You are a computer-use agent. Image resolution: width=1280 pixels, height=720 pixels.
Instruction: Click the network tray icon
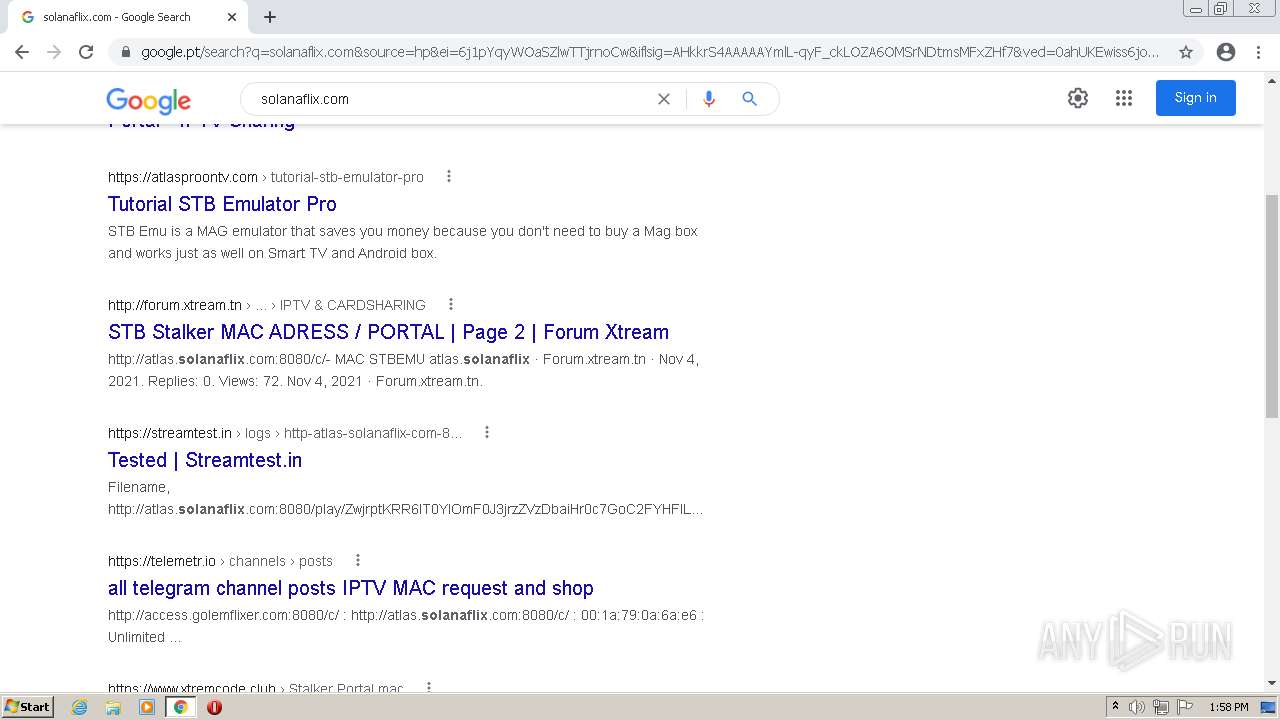pos(1161,707)
